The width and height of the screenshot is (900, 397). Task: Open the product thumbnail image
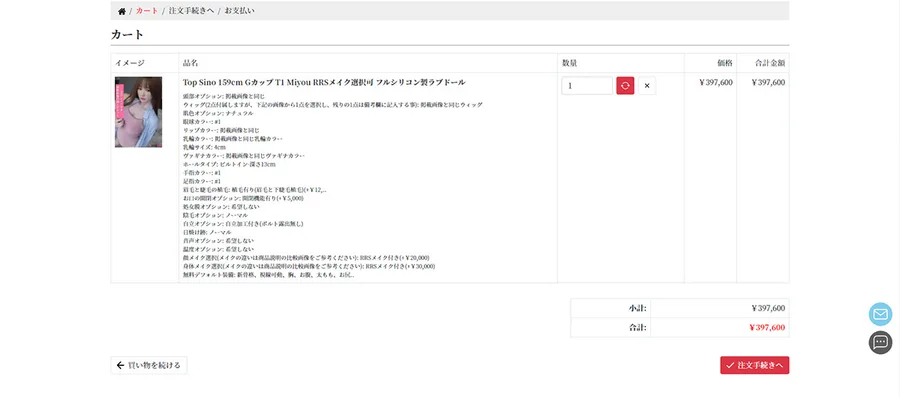click(138, 112)
